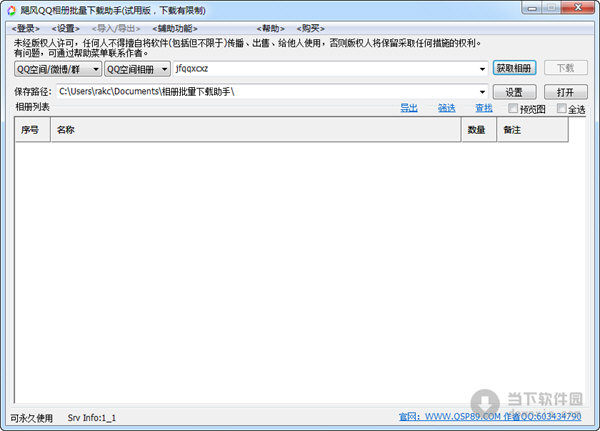Screen dimensions: 600x431
Task: Open the <帮助> menu
Action: point(271,28)
